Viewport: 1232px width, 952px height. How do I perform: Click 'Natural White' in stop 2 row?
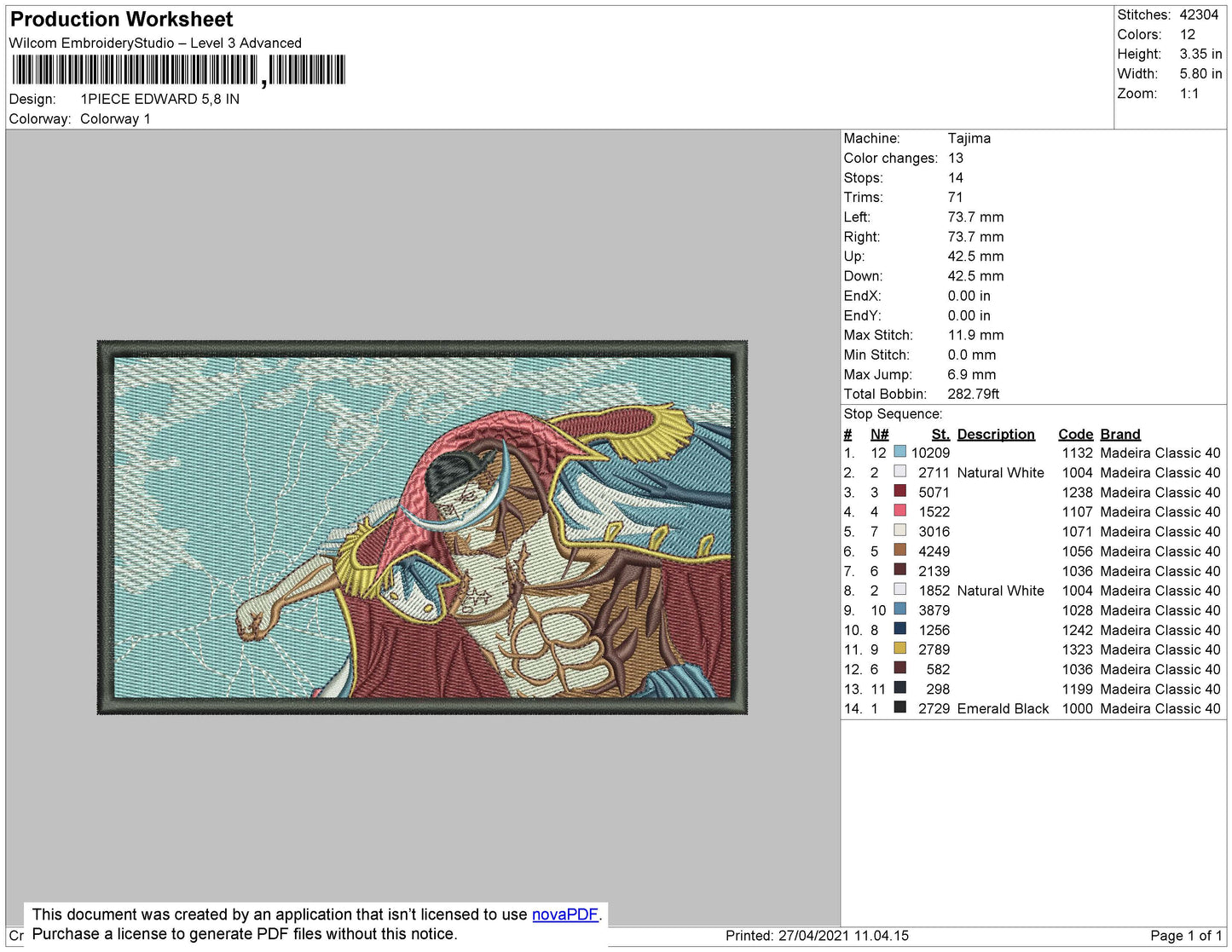tap(1001, 472)
